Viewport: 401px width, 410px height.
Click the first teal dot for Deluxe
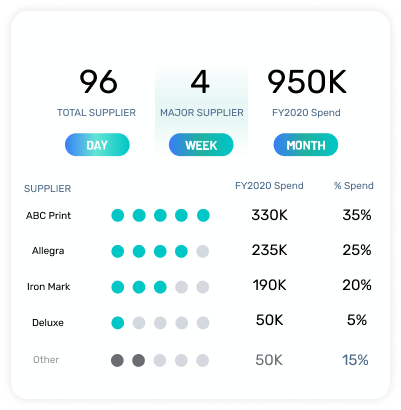coord(118,323)
